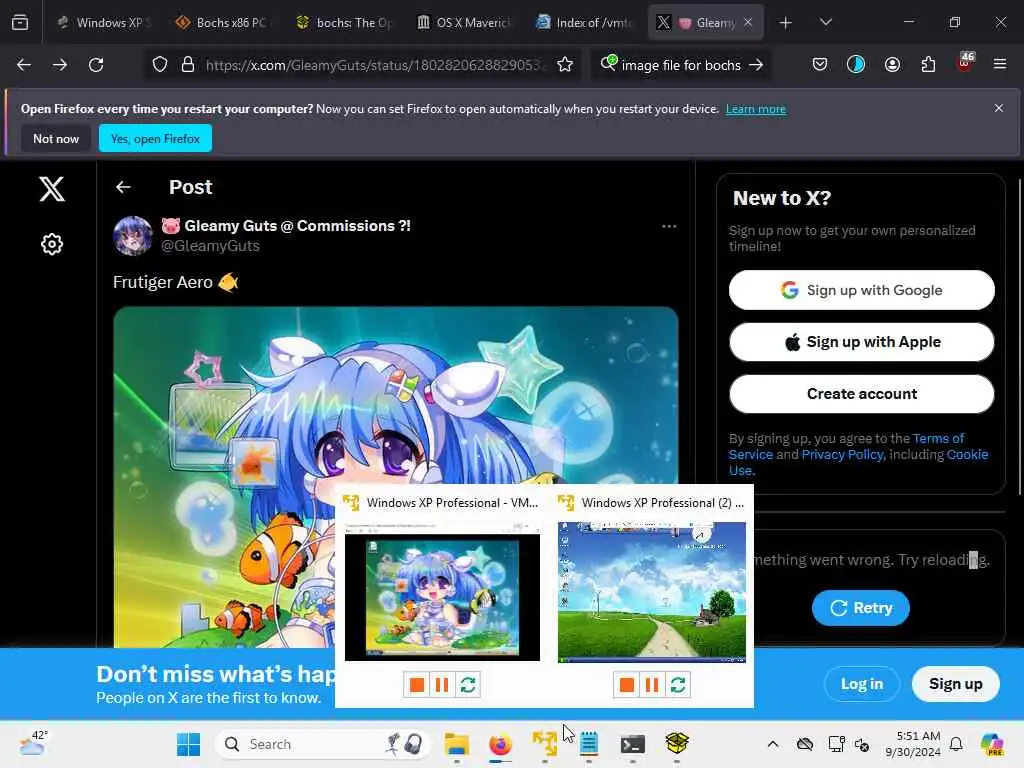
Task: Click the X logo in the left sidebar
Action: click(x=52, y=189)
